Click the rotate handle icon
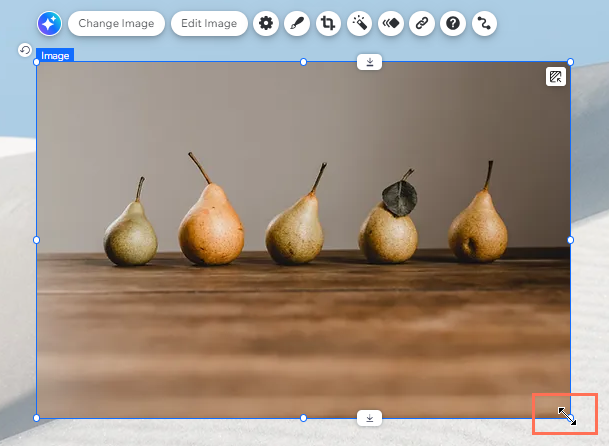The height and width of the screenshot is (446, 609). [25, 50]
